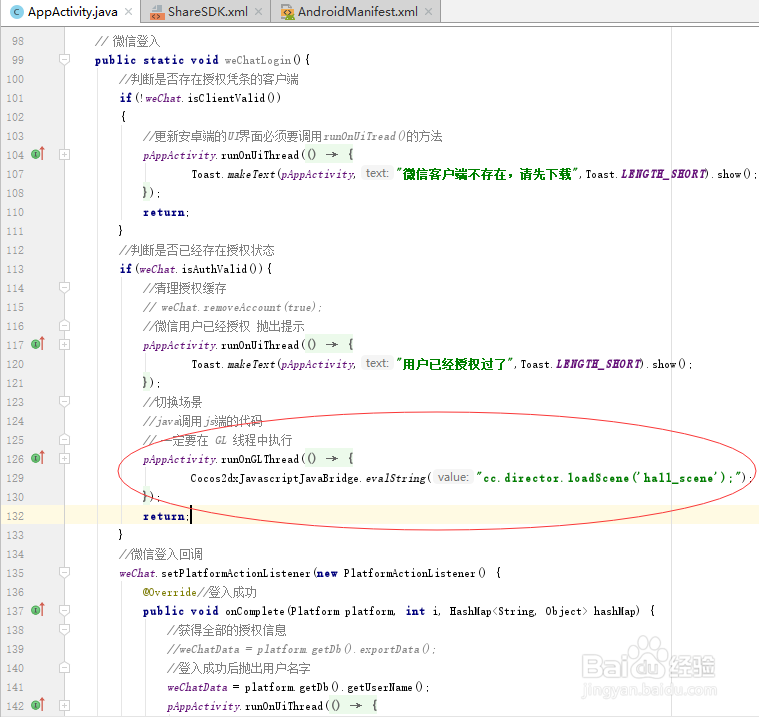
Task: Click the runOnGLThread call on line 126
Action: [x=260, y=459]
